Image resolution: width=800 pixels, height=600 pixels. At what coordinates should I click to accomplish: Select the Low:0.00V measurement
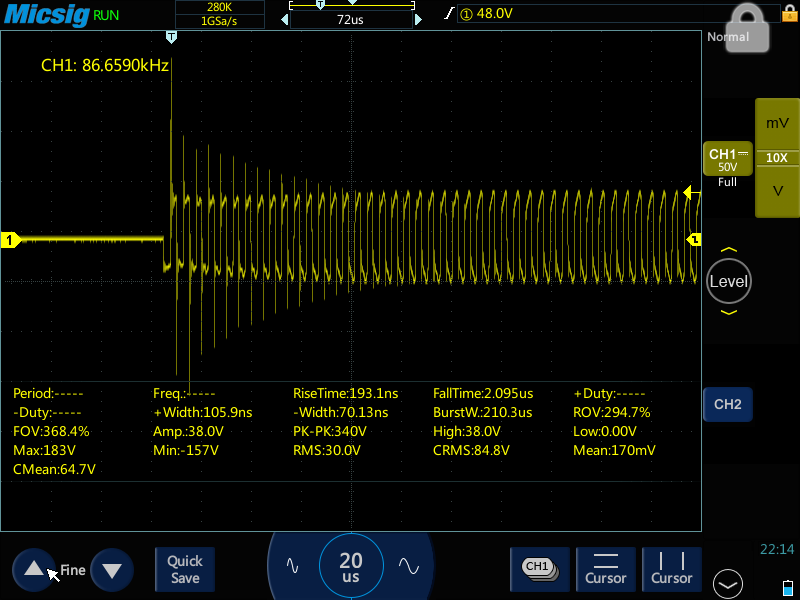pos(605,432)
